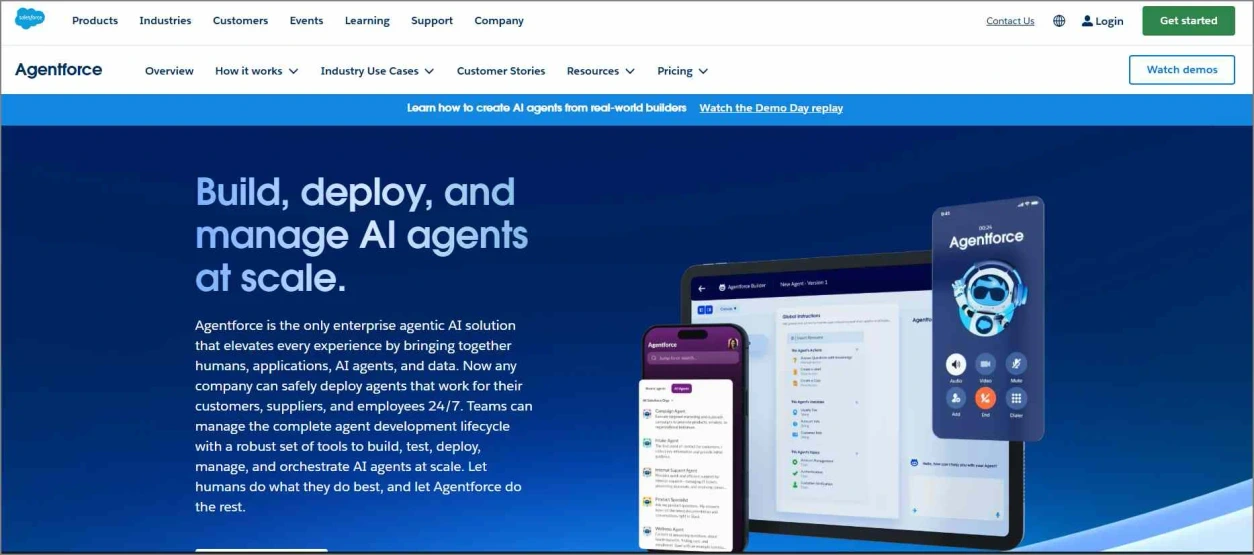Click the Agentforce logo in the sub-navigation
Screen dimensions: 1254x555
58,70
